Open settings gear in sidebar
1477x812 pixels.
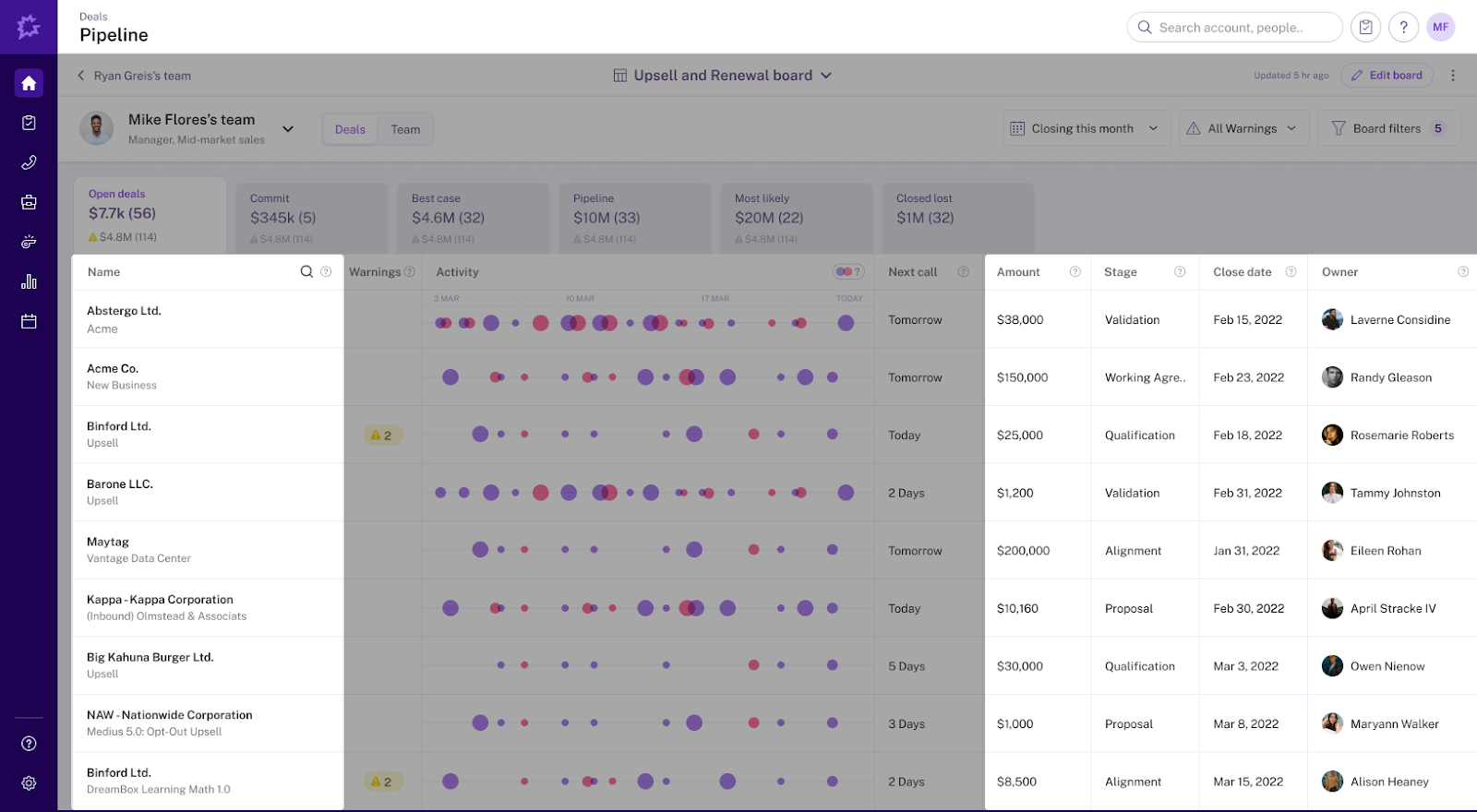pos(29,782)
